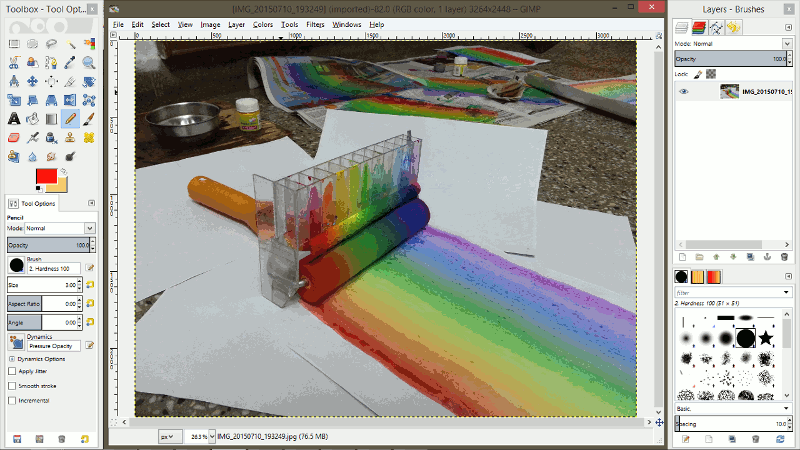
Task: Select the Scissors Select tool
Action: 14,63
